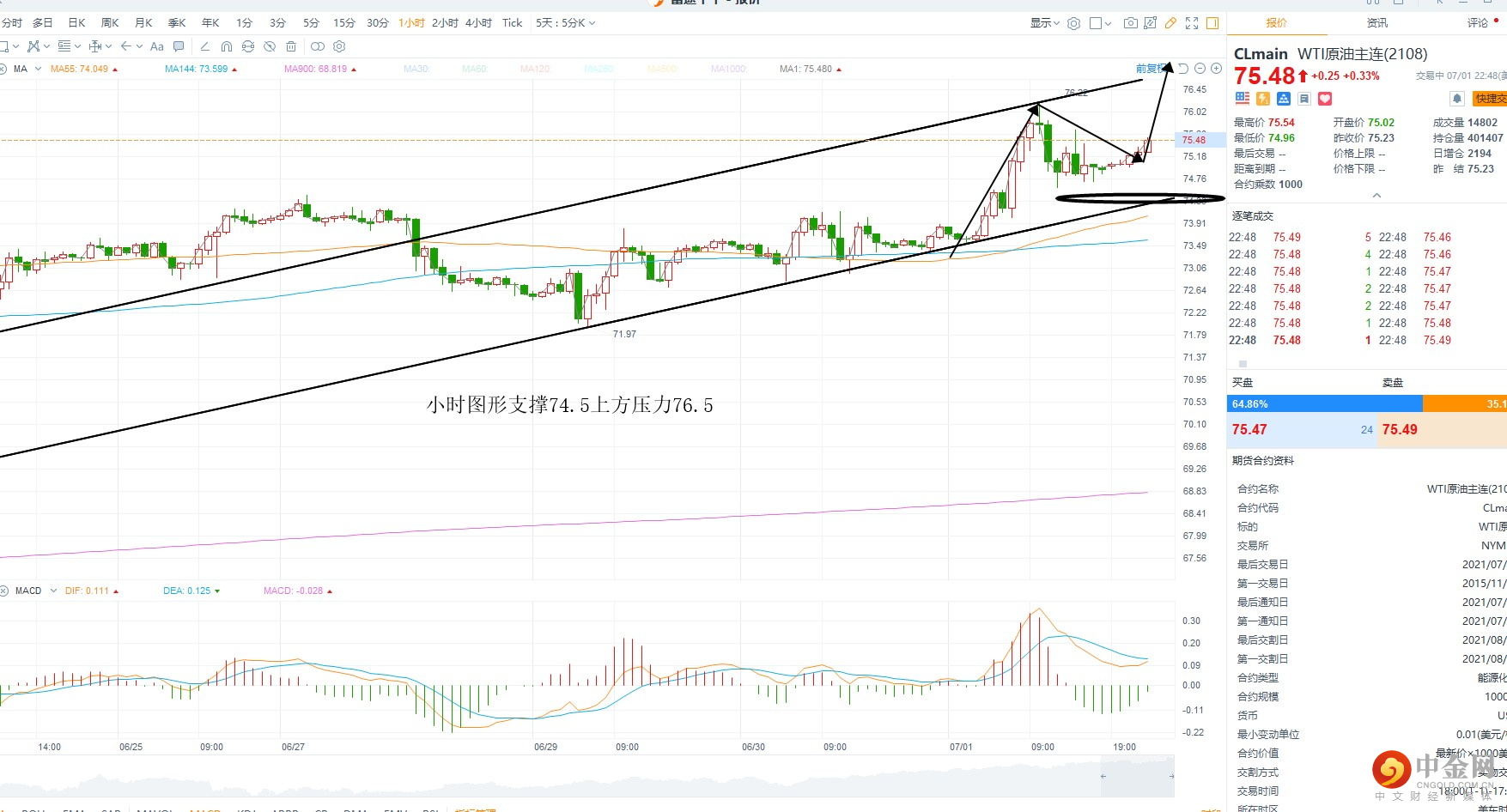
Task: Switch chart to fullscreen mode
Action: coord(1192,23)
